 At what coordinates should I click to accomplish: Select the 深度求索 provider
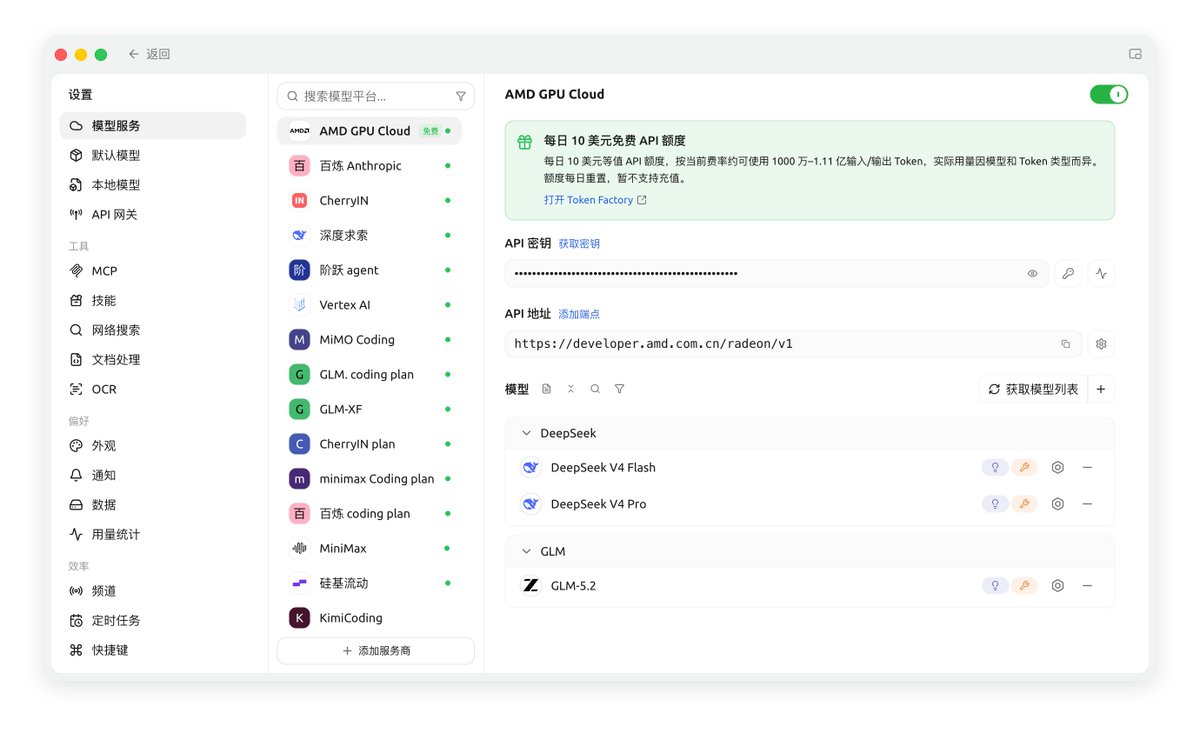[370, 235]
